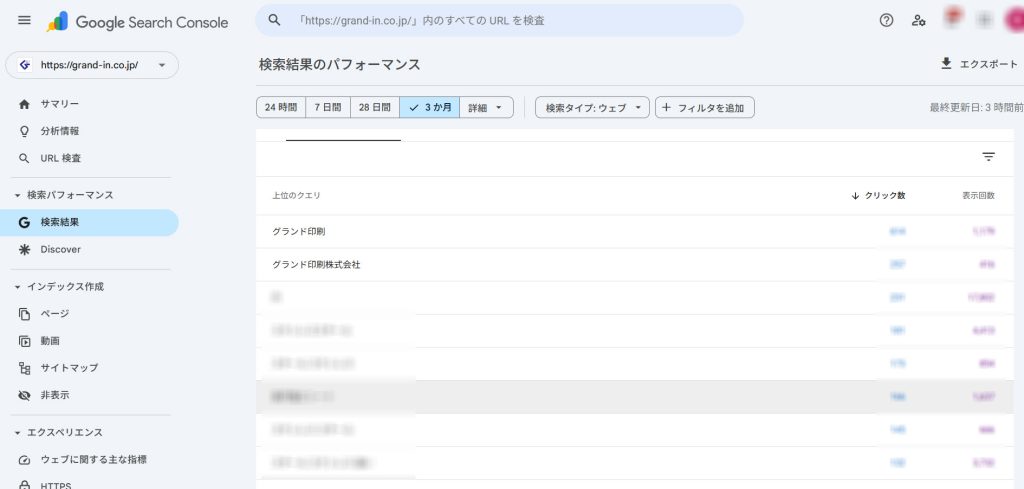Click フィルタを追加 button
The width and height of the screenshot is (1024, 489).
pos(705,108)
